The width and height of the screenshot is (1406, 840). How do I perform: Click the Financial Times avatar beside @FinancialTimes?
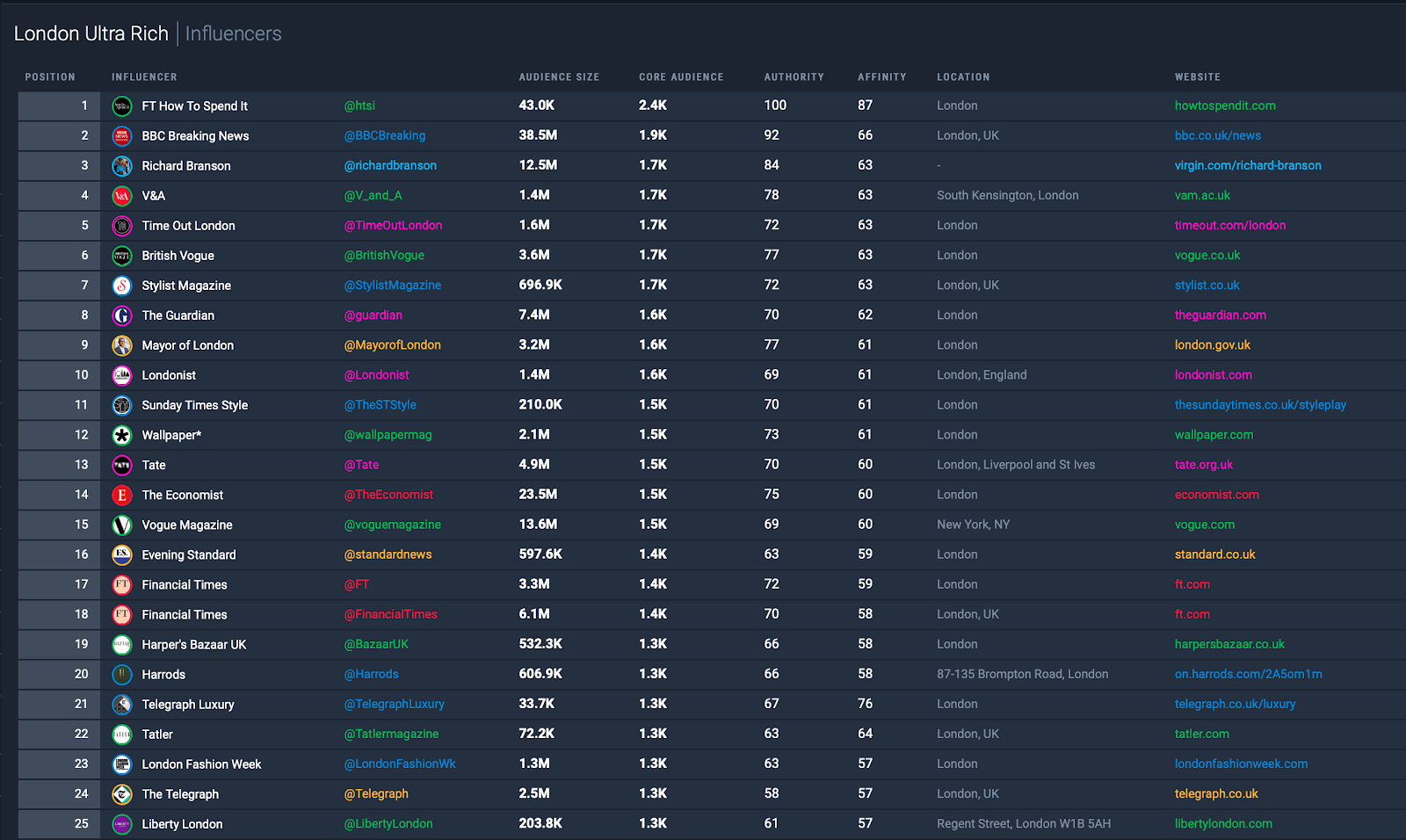coord(122,614)
